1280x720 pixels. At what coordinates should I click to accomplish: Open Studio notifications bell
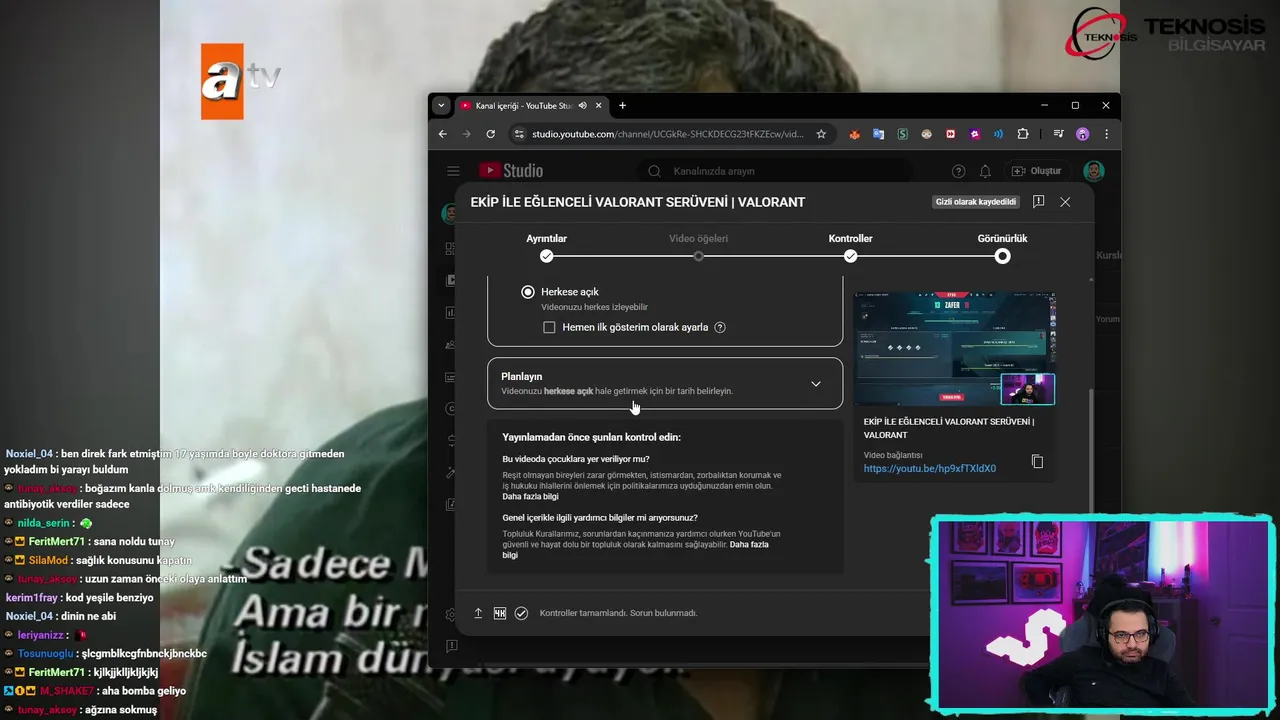tap(985, 171)
